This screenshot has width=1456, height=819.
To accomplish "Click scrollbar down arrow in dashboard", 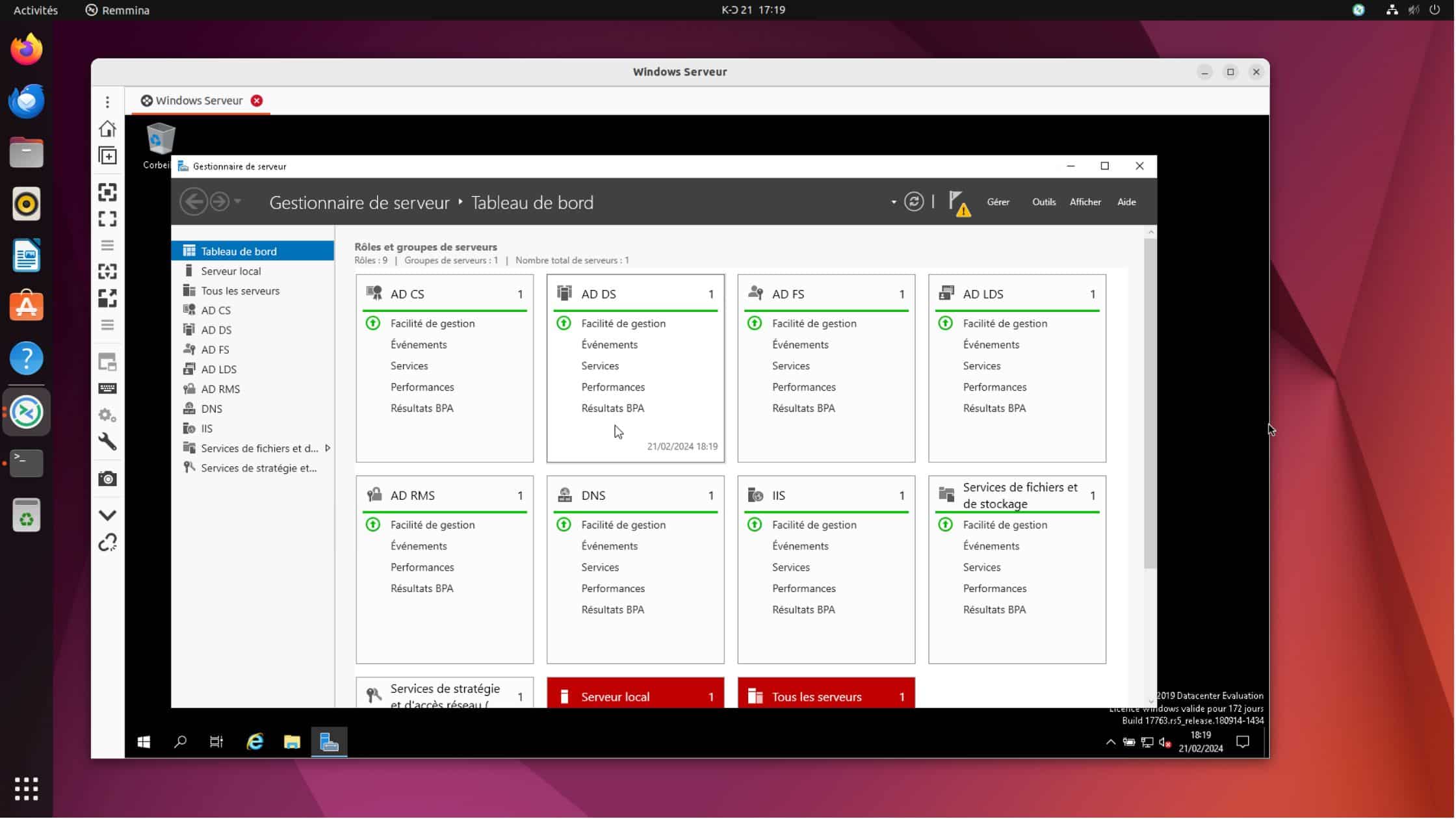I will 1151,702.
